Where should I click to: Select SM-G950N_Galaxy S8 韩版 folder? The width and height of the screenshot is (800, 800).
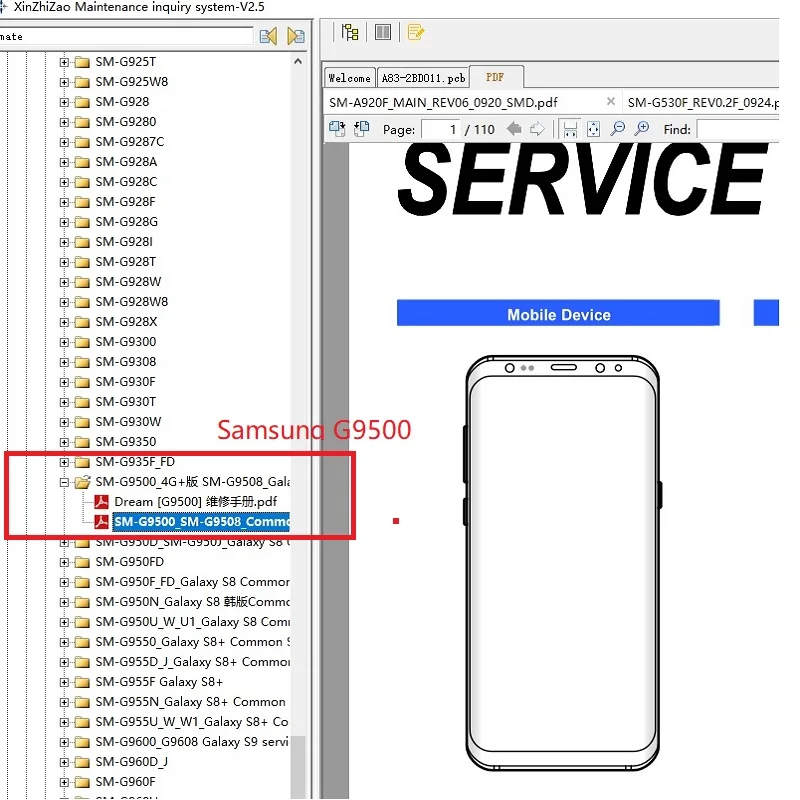pyautogui.click(x=192, y=602)
